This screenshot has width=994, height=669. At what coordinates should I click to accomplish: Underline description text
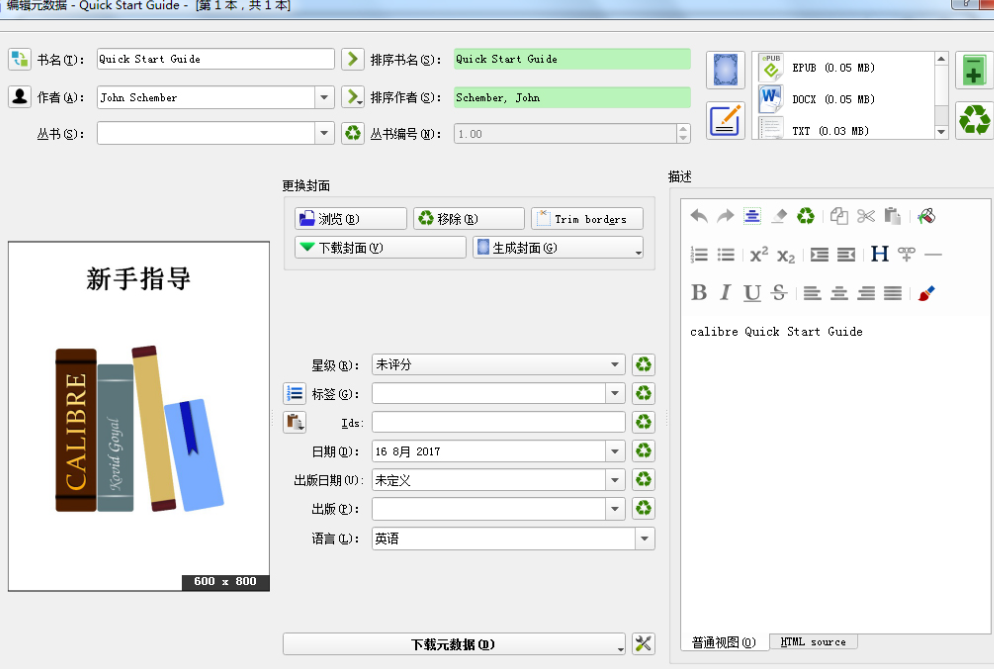[752, 293]
